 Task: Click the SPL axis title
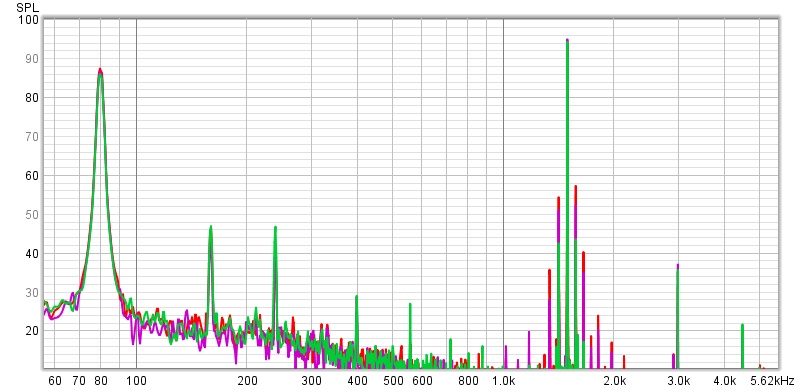click(27, 7)
